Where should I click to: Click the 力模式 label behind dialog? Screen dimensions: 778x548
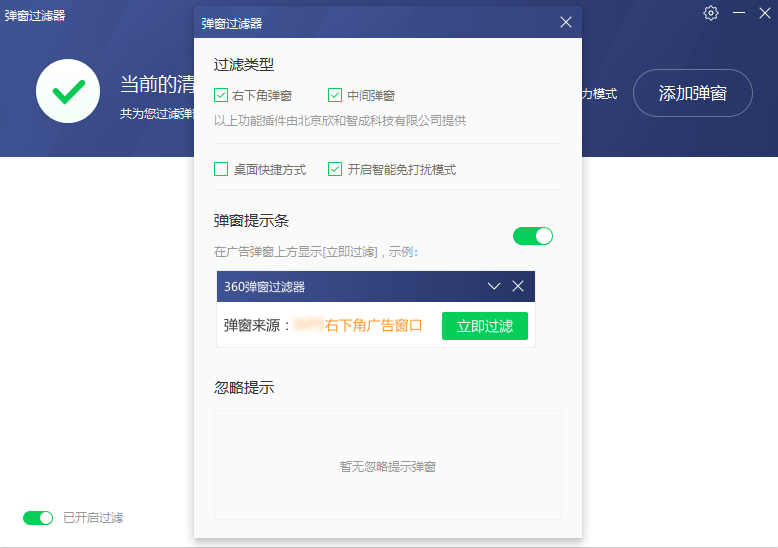tap(599, 94)
